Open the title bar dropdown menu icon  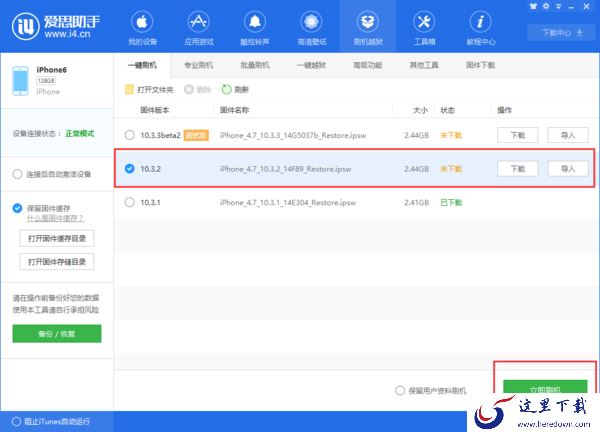559,7
